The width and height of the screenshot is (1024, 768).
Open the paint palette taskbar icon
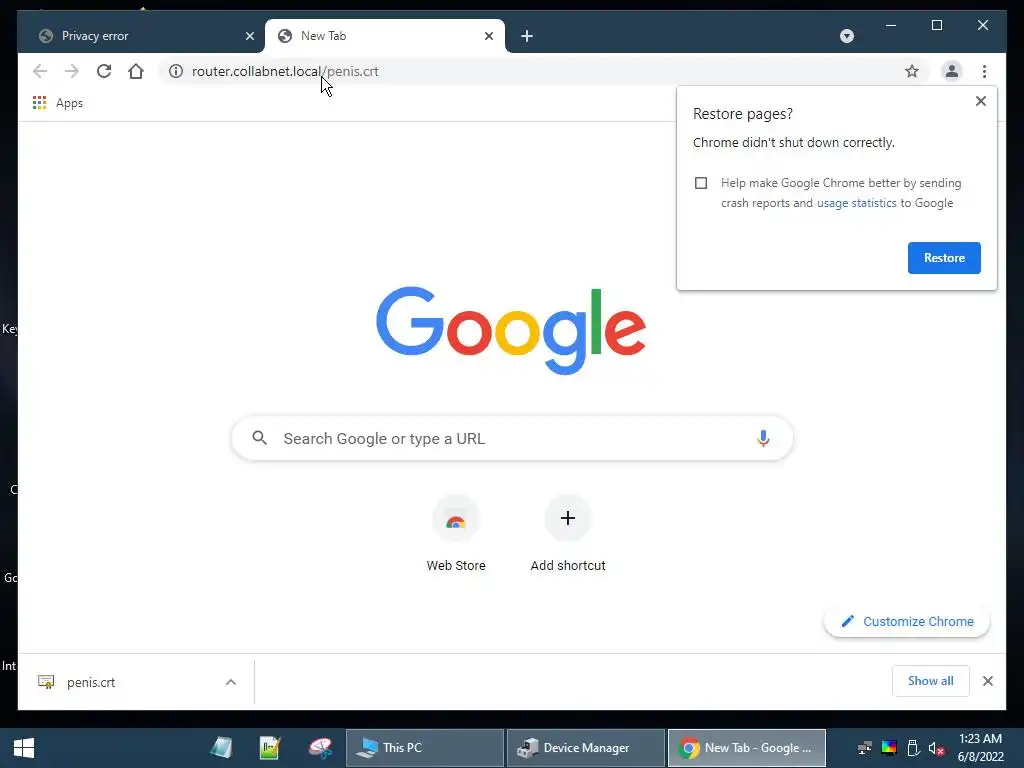(x=320, y=748)
